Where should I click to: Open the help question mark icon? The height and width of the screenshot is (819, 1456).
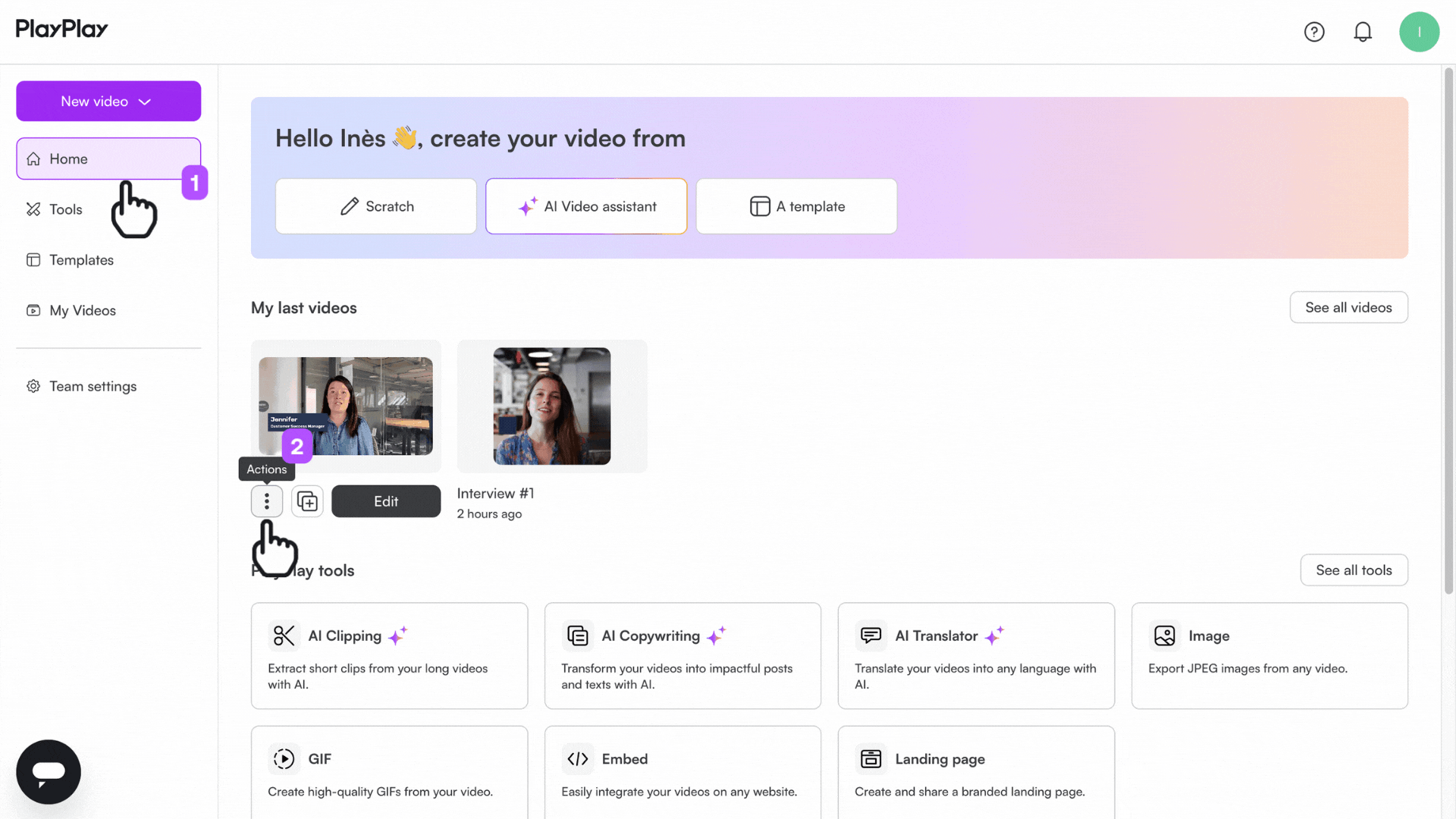1314,32
